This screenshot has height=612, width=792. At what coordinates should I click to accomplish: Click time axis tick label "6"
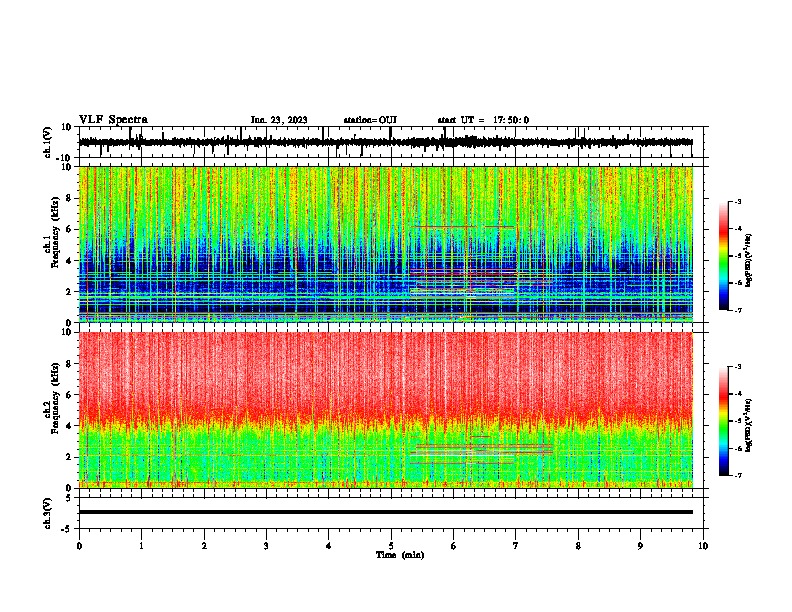click(454, 546)
